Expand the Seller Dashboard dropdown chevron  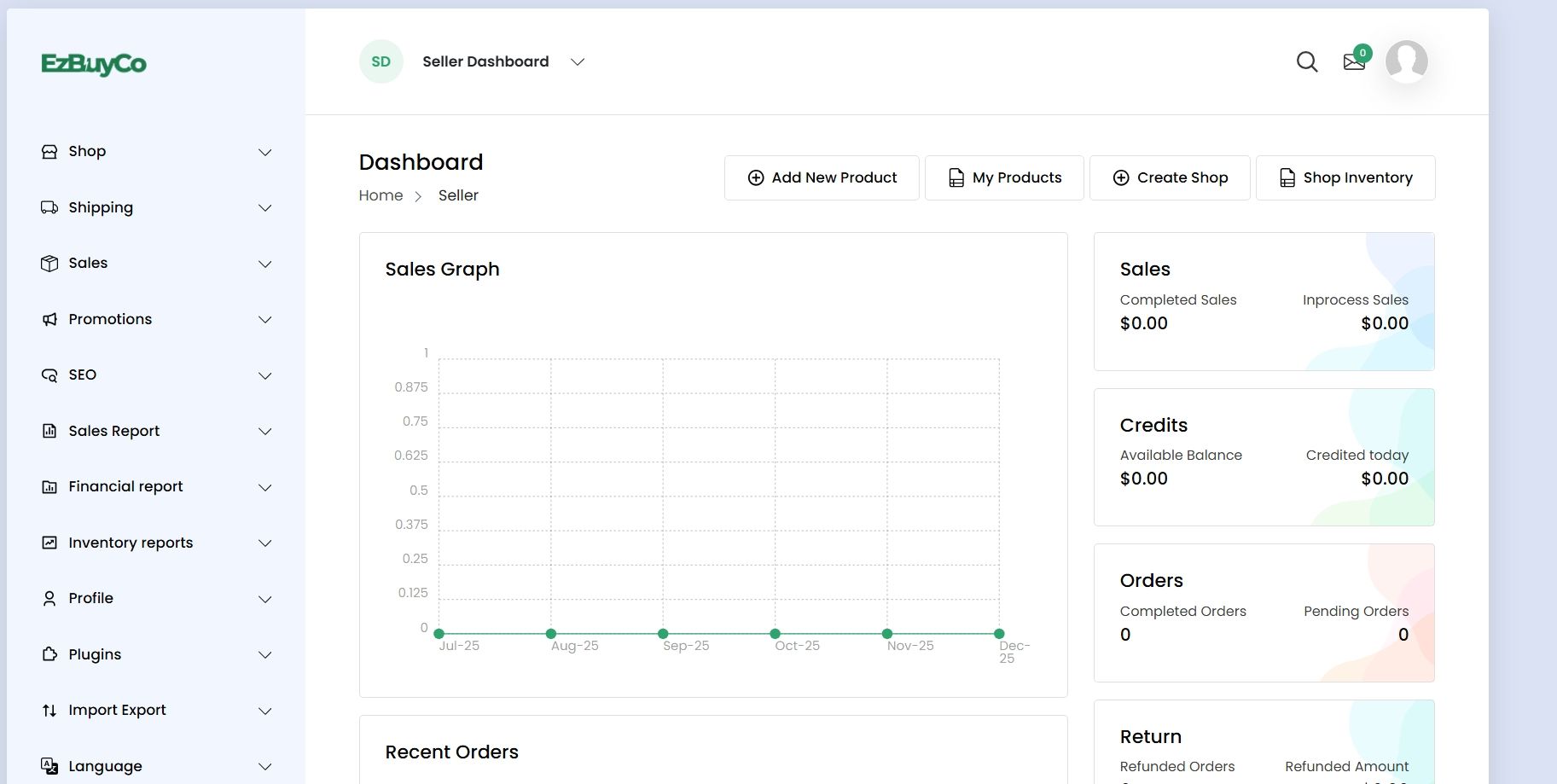coord(578,61)
